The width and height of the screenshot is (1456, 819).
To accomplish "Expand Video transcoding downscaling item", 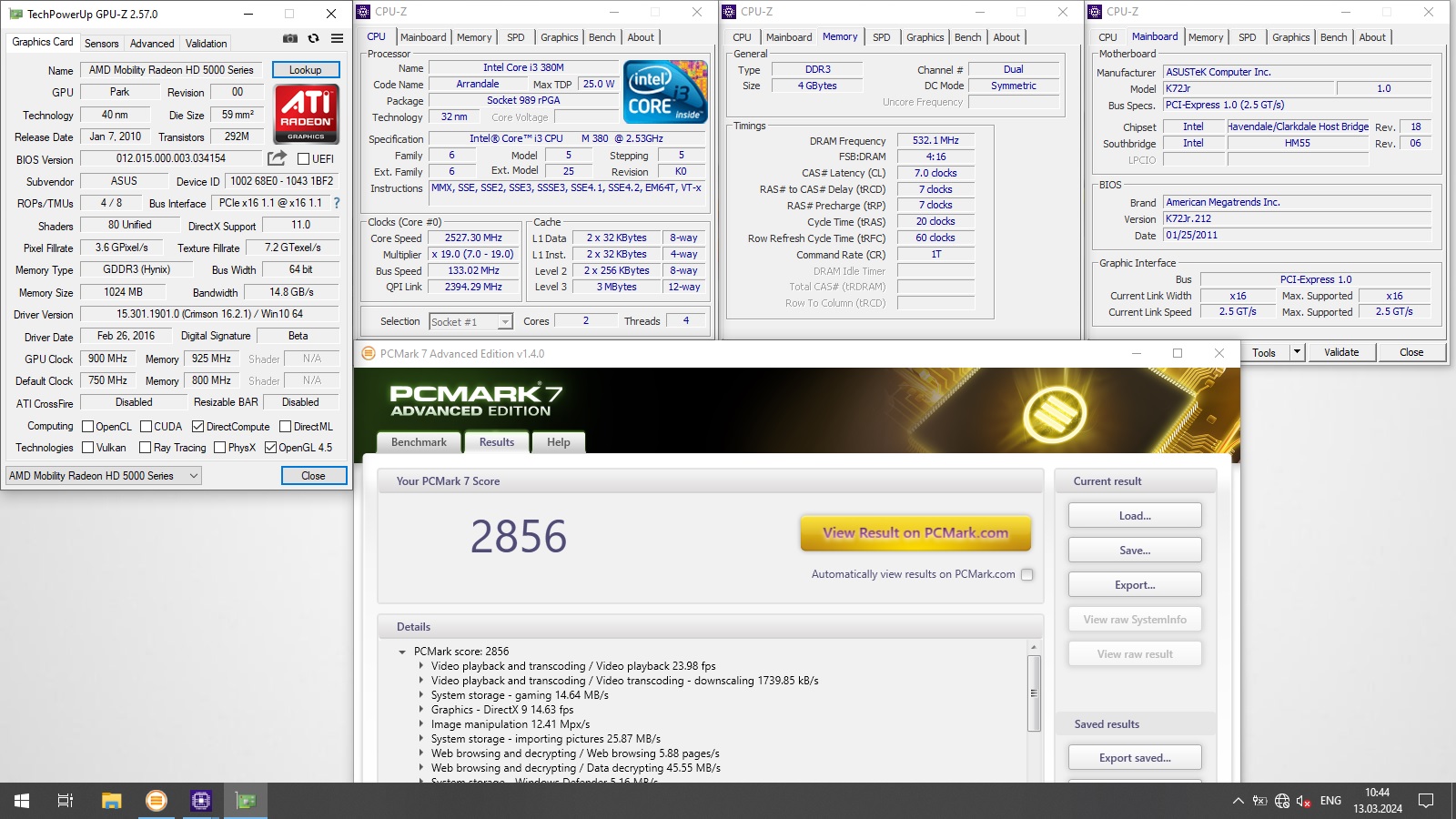I will click(x=421, y=681).
